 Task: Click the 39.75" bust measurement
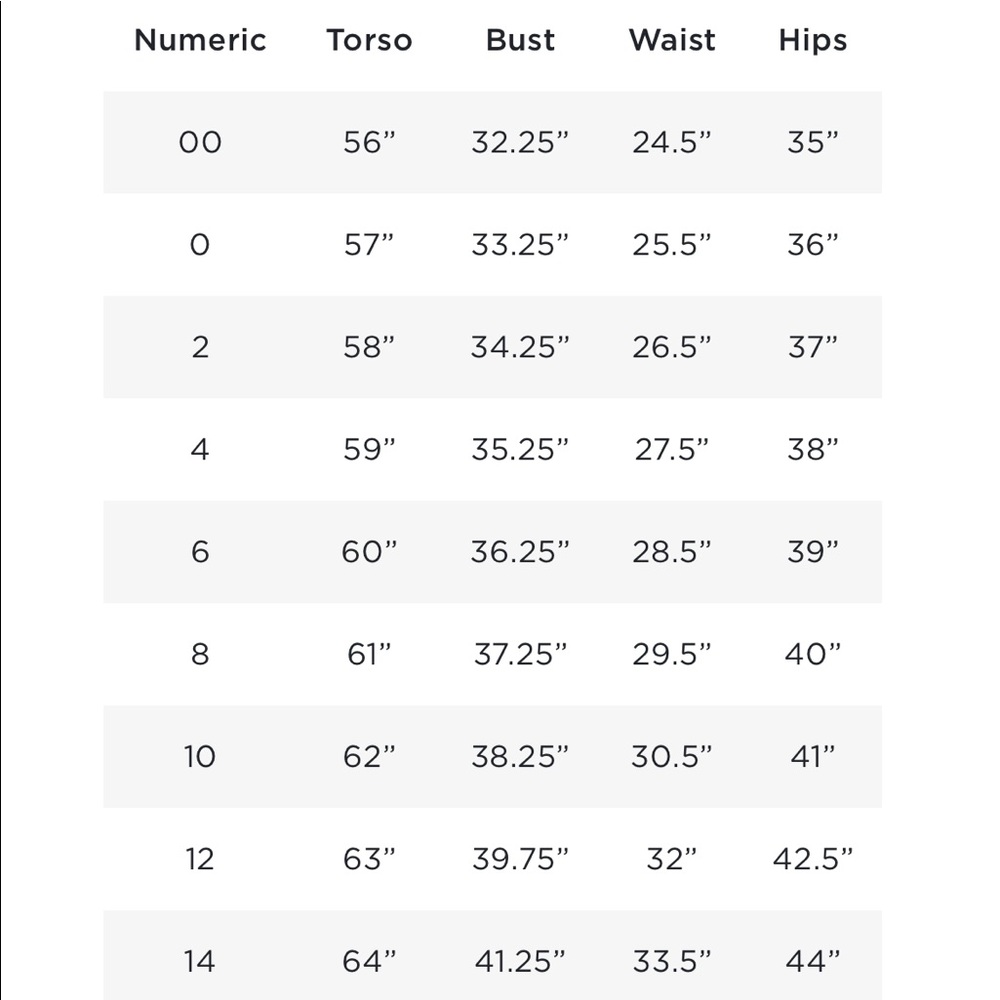point(520,859)
